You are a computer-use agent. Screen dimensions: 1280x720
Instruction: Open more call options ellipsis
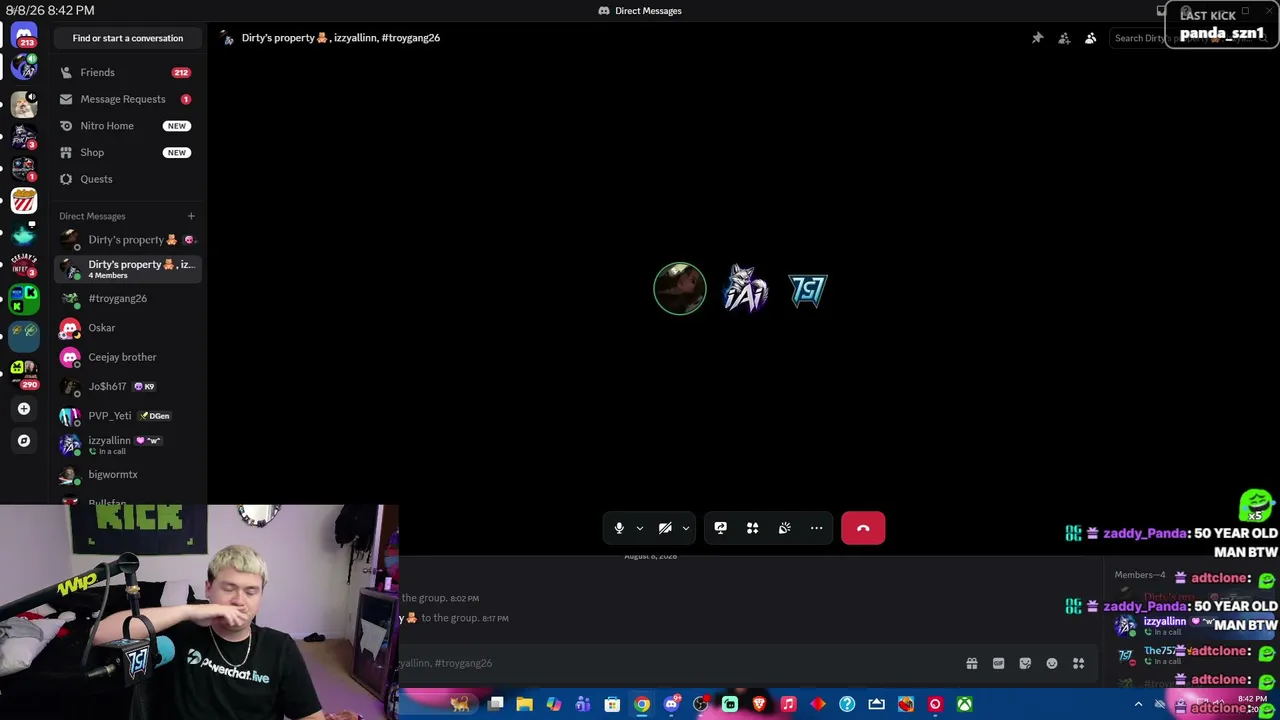point(816,528)
